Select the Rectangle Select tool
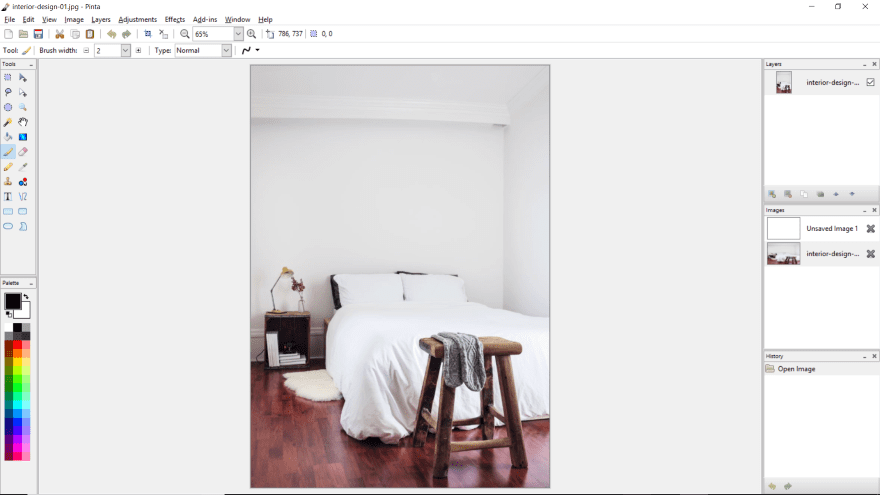 [x=8, y=77]
